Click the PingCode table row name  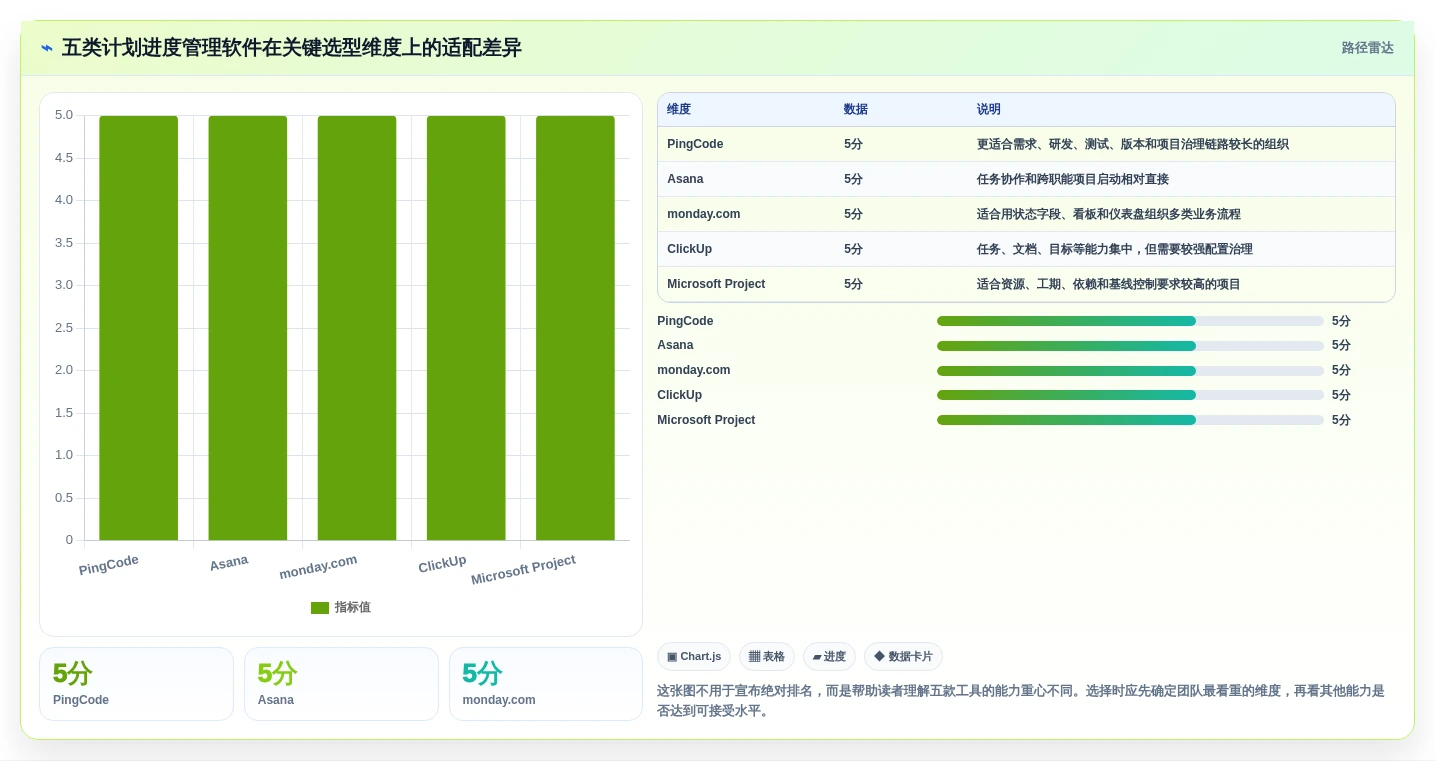(x=695, y=144)
